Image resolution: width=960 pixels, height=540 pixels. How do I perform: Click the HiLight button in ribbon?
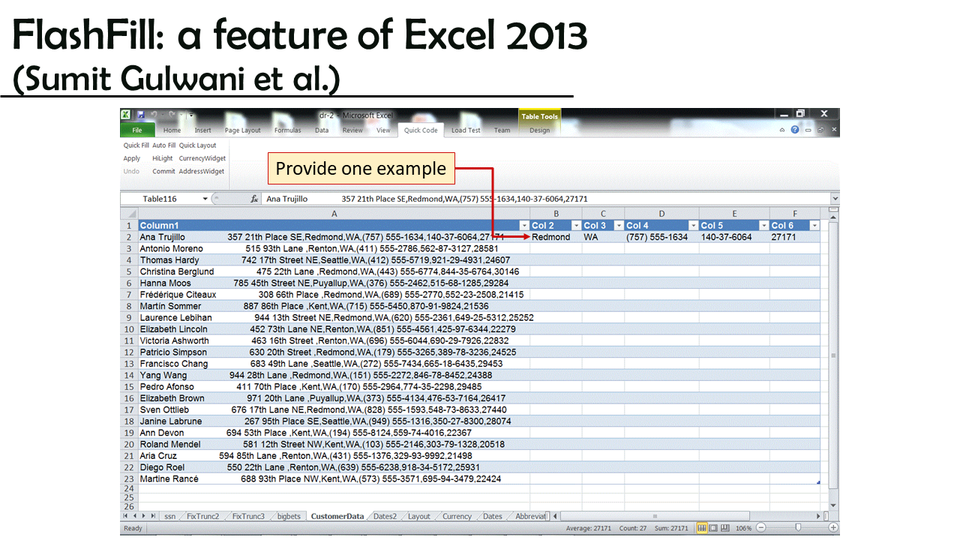coord(162,158)
